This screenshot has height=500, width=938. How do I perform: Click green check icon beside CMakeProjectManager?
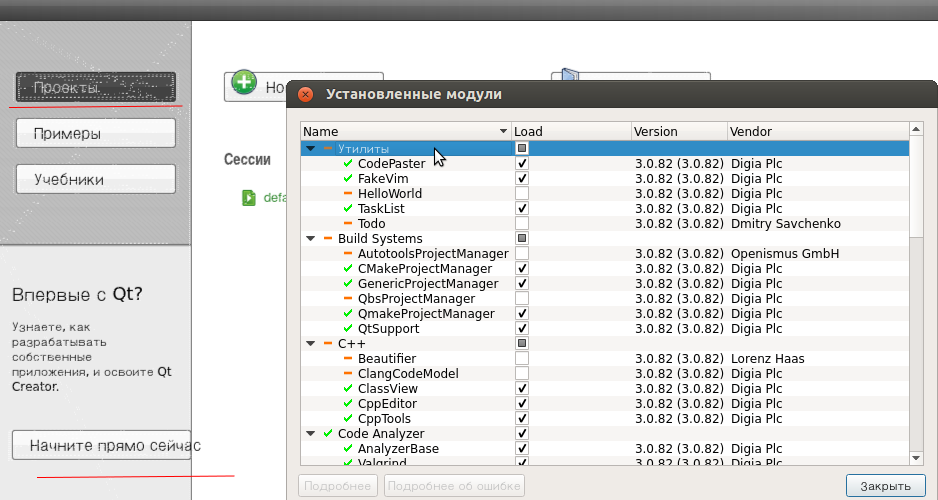(348, 269)
